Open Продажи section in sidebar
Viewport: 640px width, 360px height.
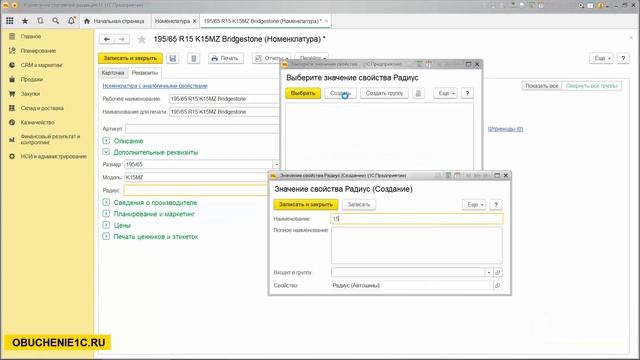(31, 79)
